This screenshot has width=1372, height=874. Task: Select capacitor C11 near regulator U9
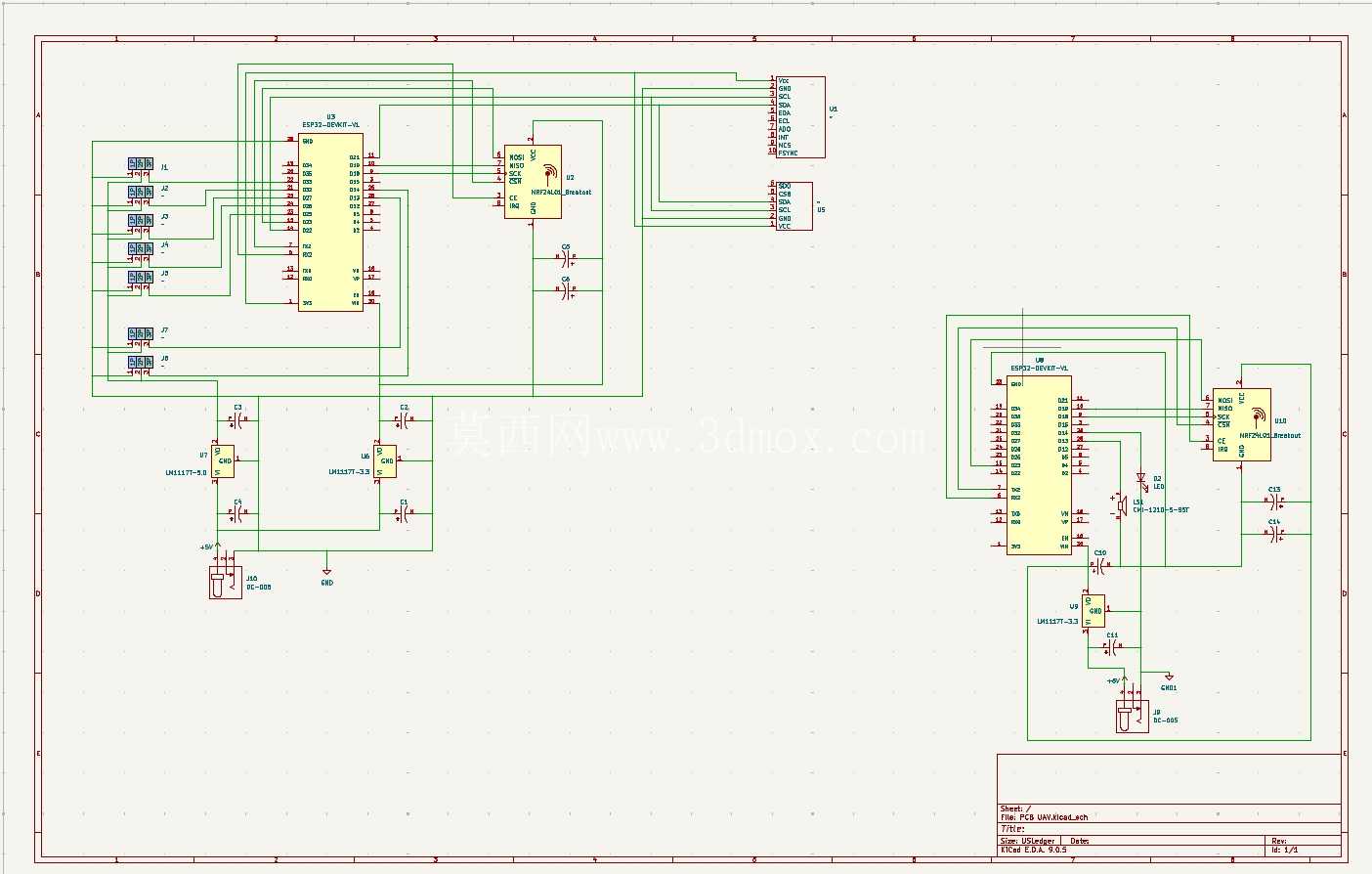[1112, 646]
